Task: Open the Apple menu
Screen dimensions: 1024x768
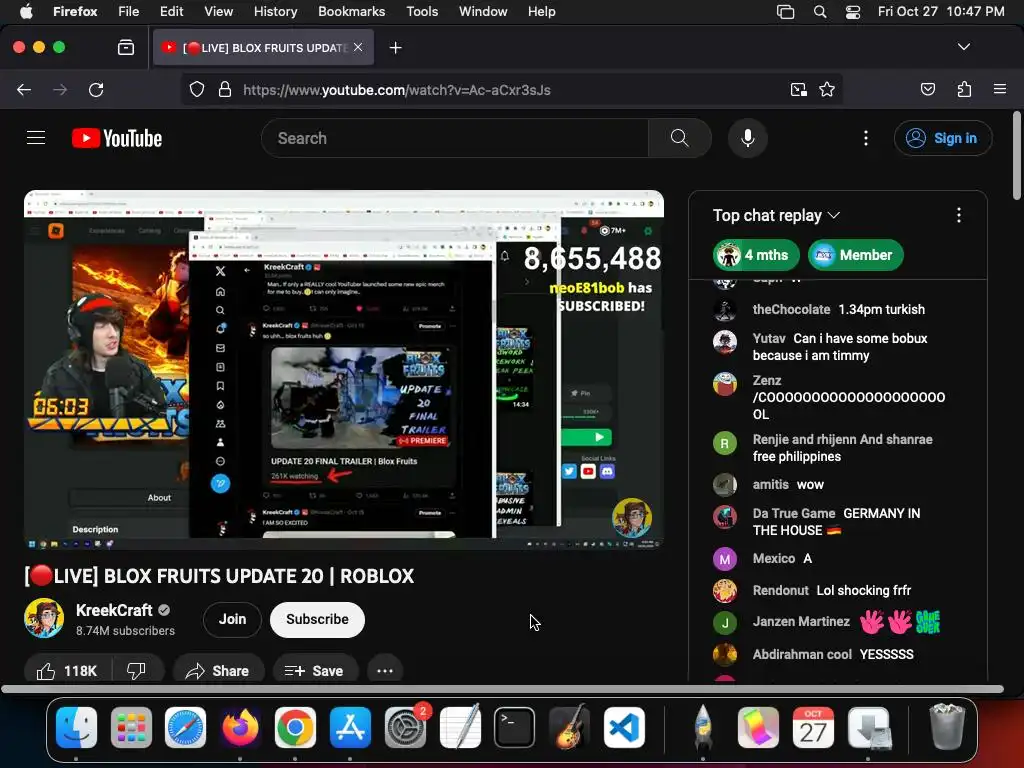Action: tap(26, 12)
